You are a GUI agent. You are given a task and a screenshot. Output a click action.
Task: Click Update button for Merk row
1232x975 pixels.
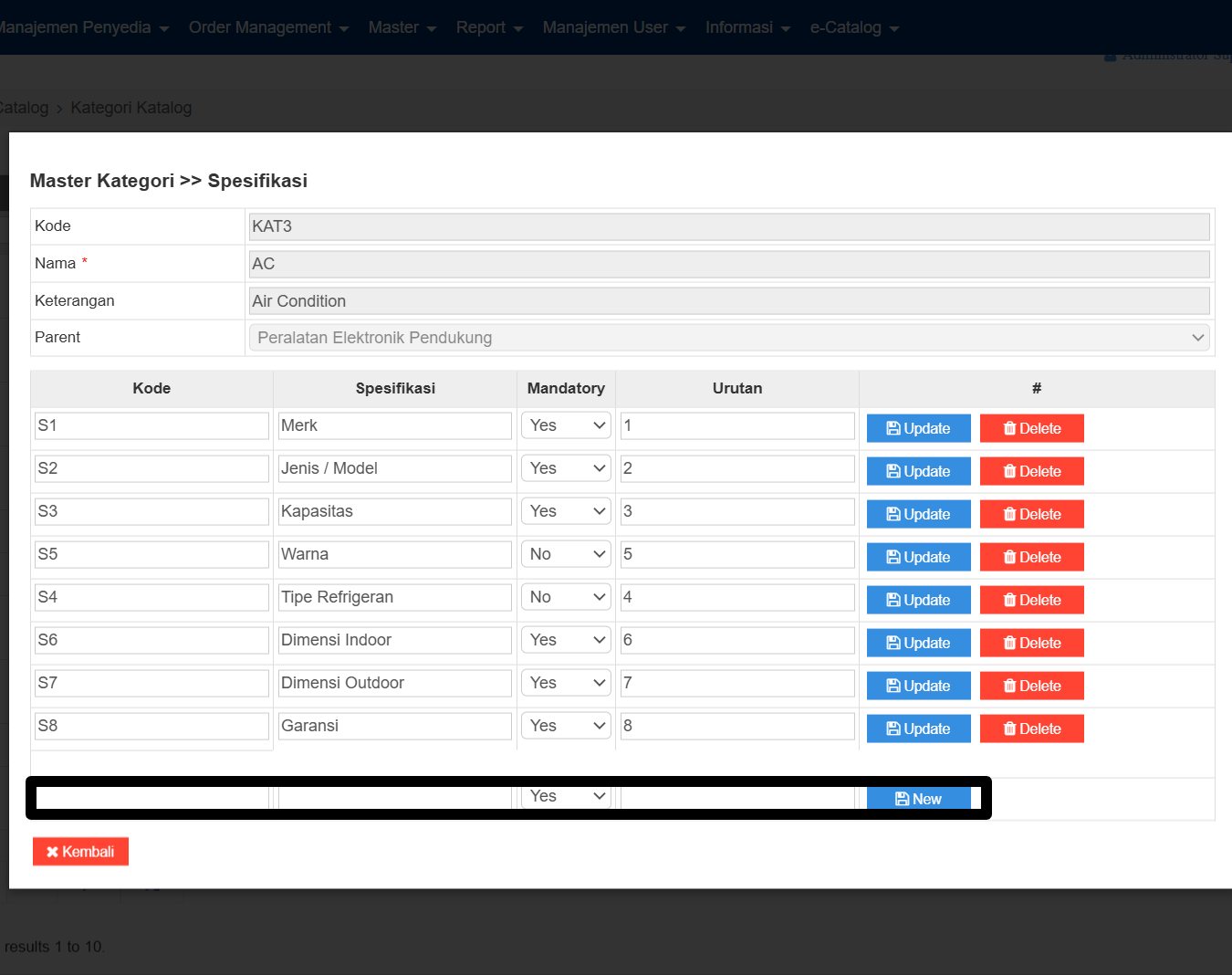918,428
